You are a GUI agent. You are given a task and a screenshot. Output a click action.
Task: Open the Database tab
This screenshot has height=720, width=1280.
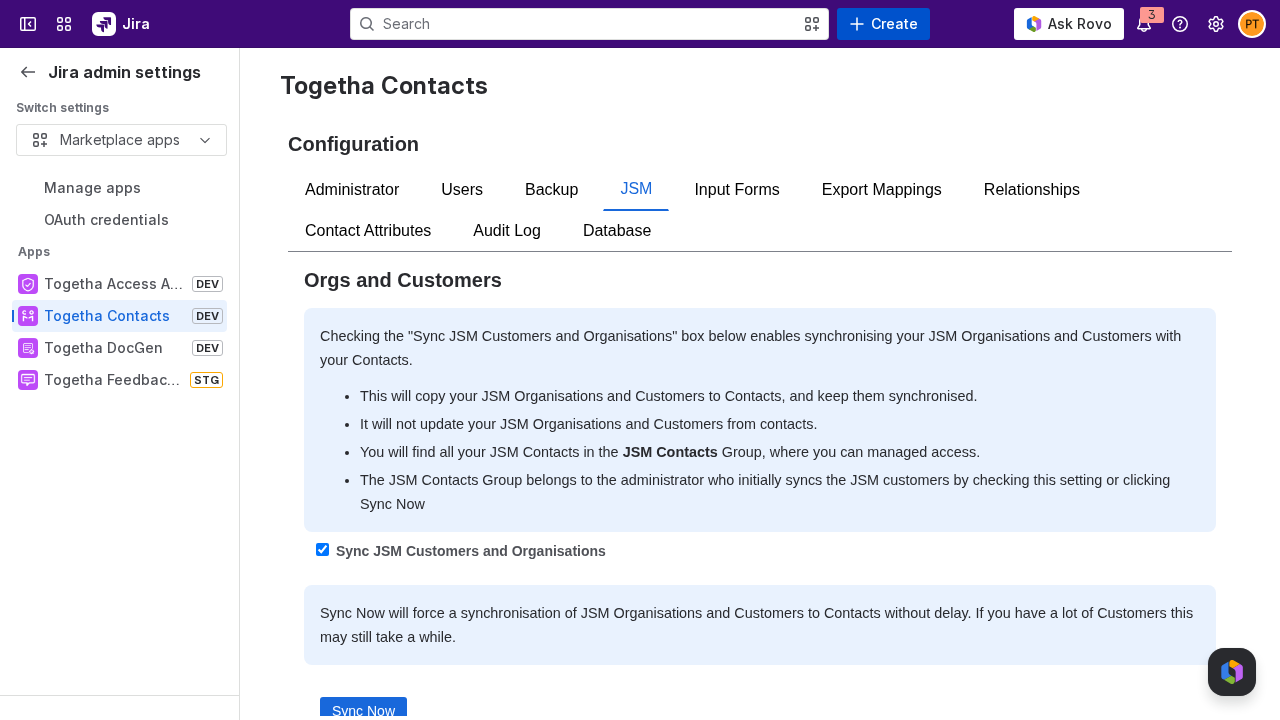tap(617, 231)
